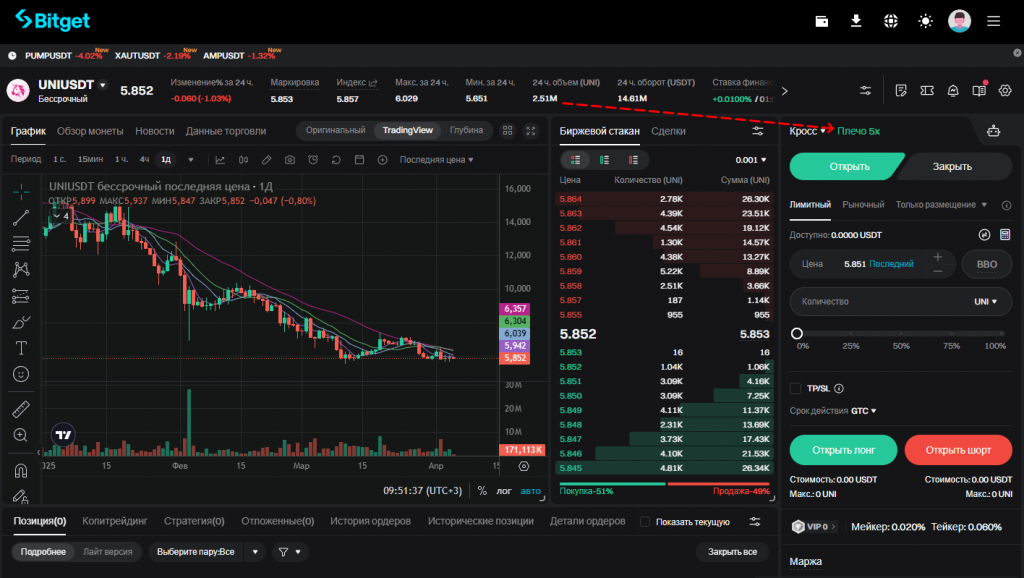Open the calculator icon near balance
Image resolution: width=1024 pixels, height=578 pixels.
click(x=1005, y=234)
